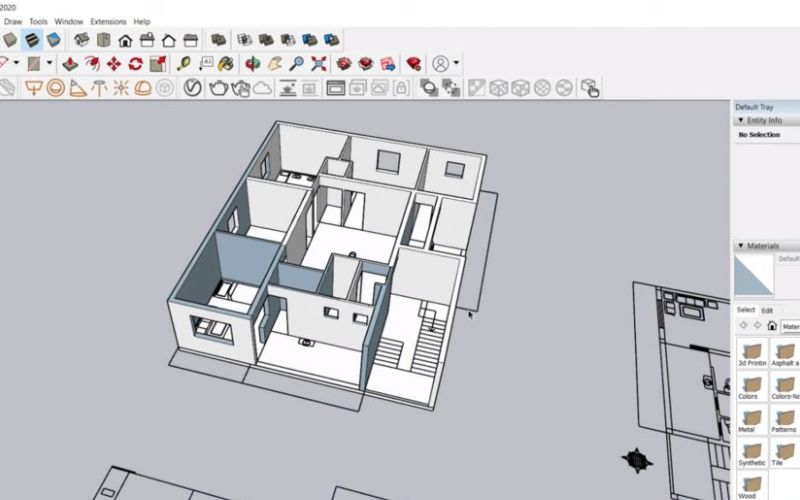Open the Extension Manager ruby icon

tap(414, 64)
